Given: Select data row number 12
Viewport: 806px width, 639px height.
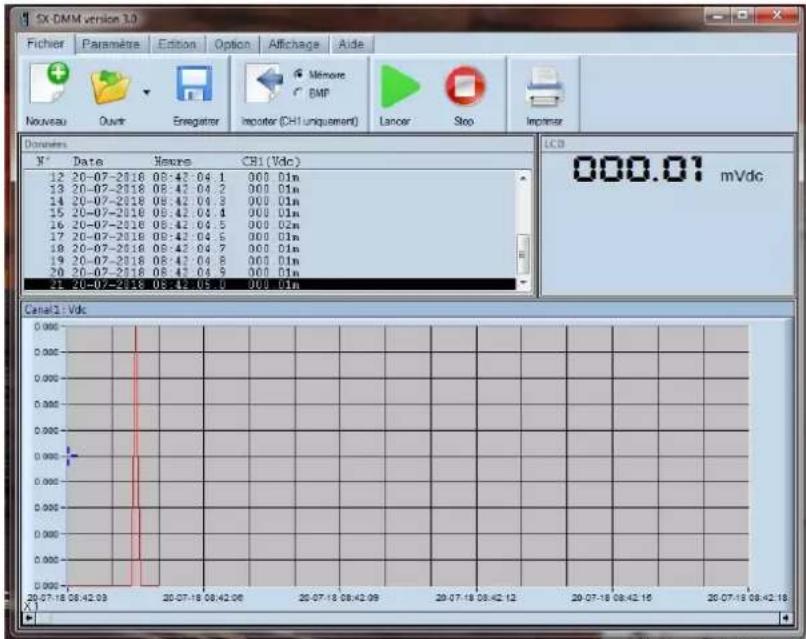Looking at the screenshot, I should click(x=269, y=177).
